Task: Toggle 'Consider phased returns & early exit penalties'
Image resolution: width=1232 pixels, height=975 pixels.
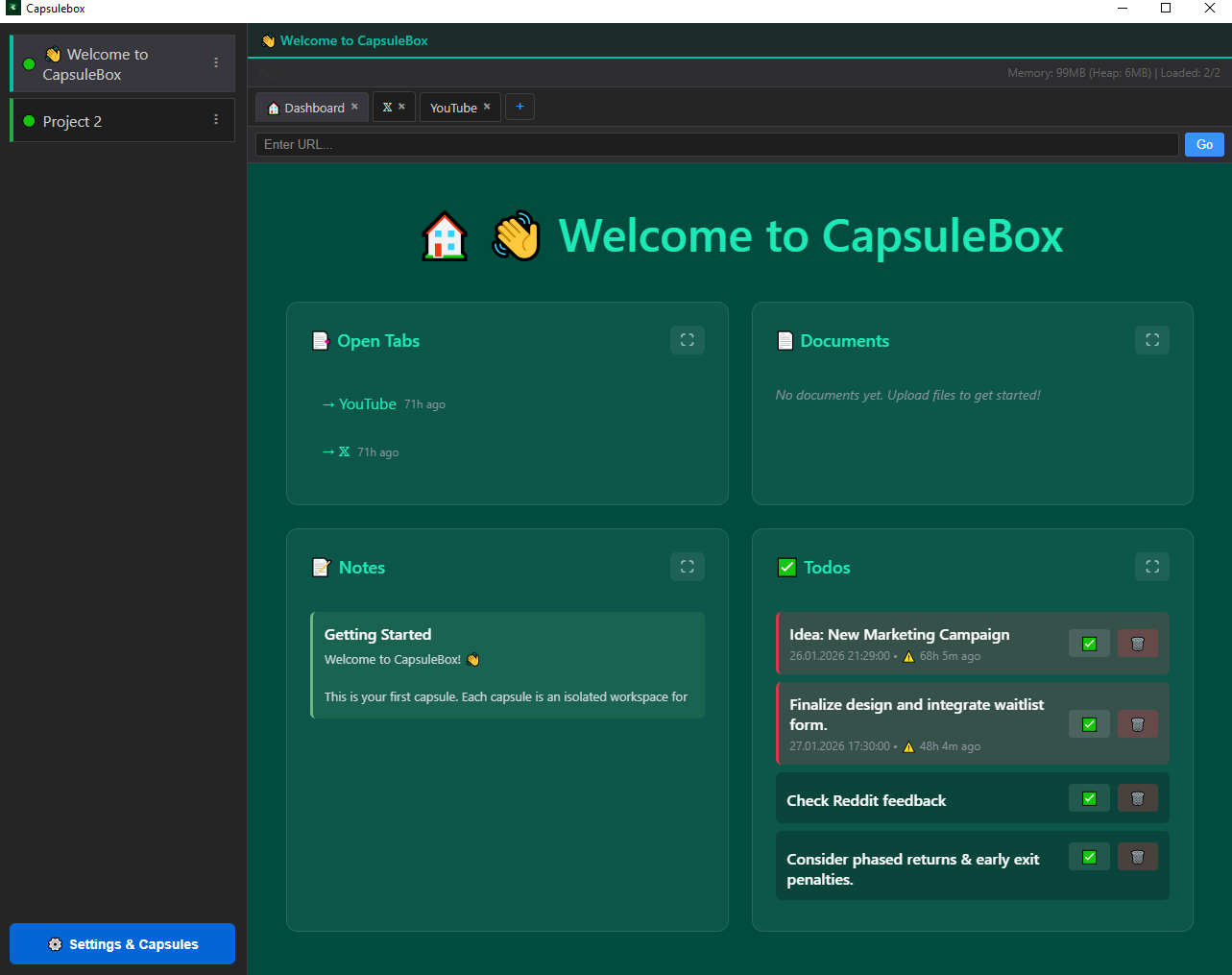Action: [x=1088, y=856]
